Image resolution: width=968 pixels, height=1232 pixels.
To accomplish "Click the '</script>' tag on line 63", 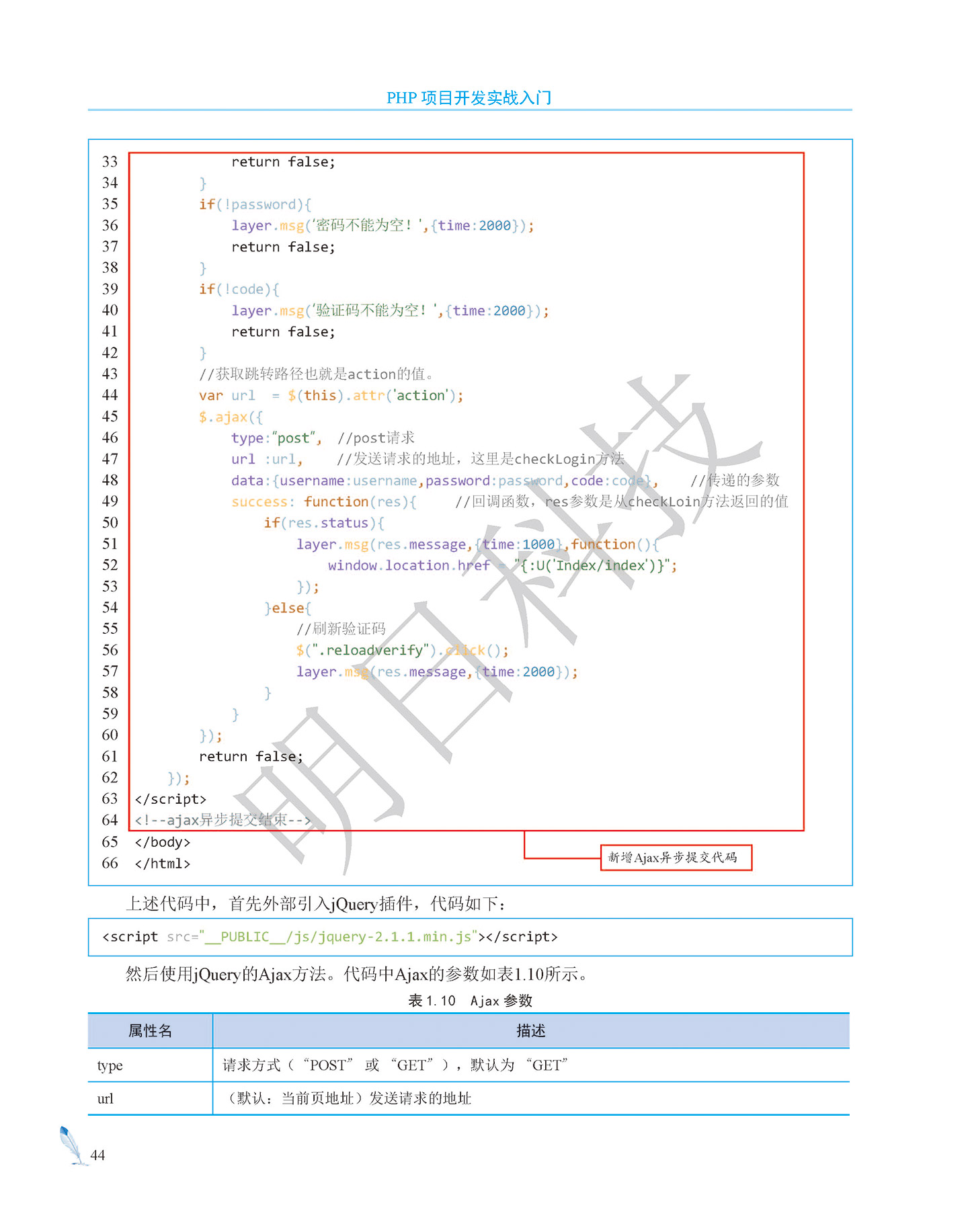I will tap(170, 799).
